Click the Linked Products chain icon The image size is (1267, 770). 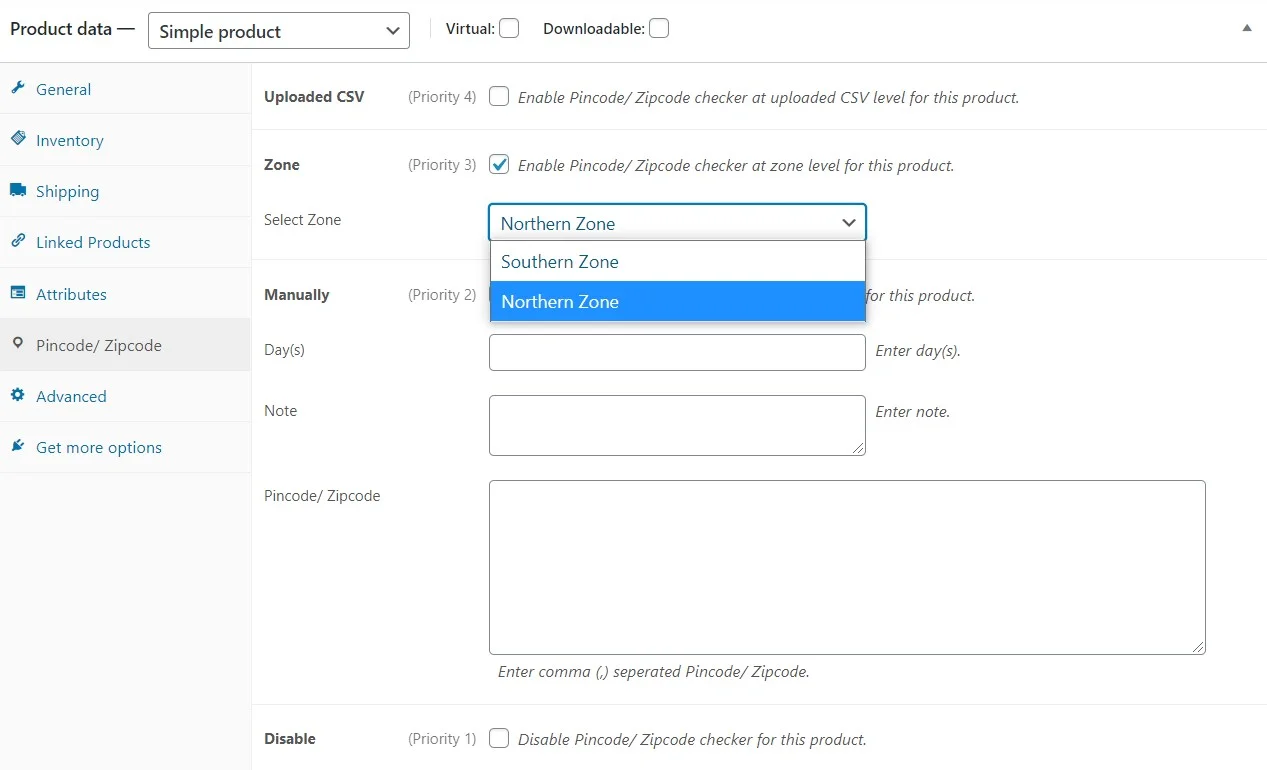[x=17, y=241]
